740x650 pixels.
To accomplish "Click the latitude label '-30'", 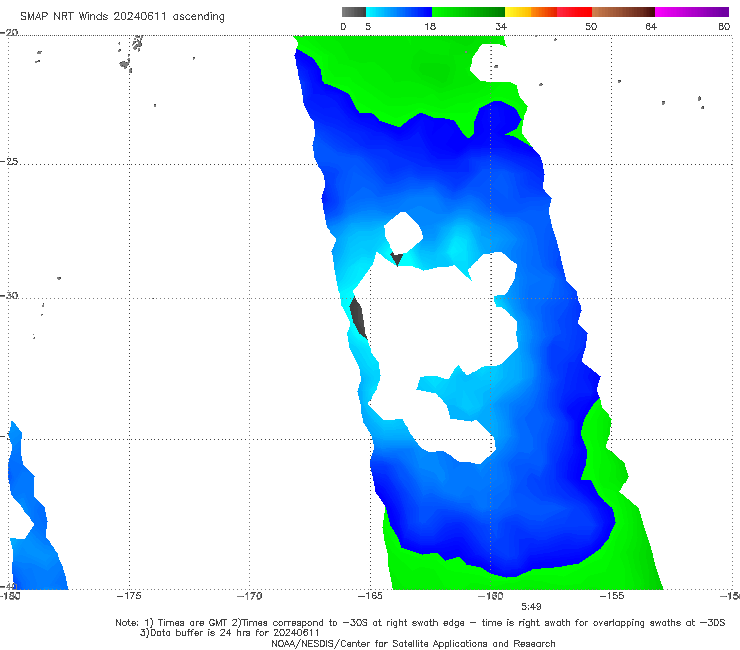I will pyautogui.click(x=9, y=295).
